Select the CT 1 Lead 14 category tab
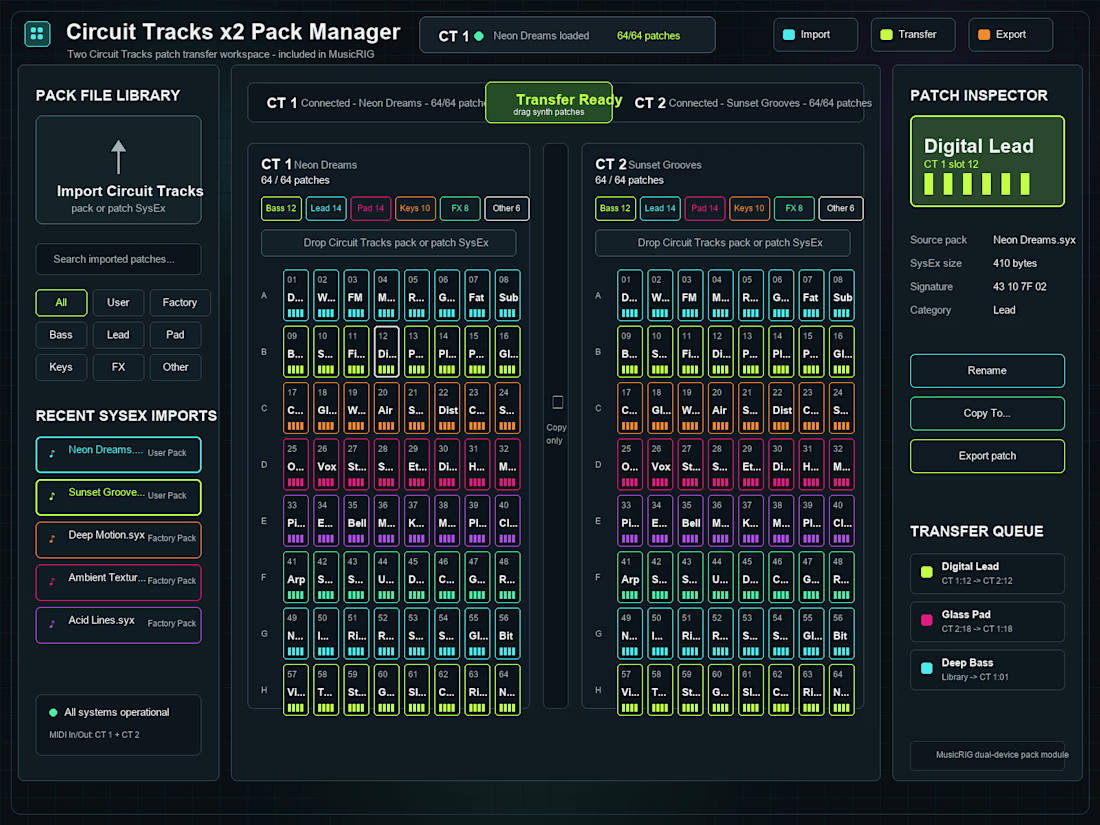 click(x=326, y=208)
